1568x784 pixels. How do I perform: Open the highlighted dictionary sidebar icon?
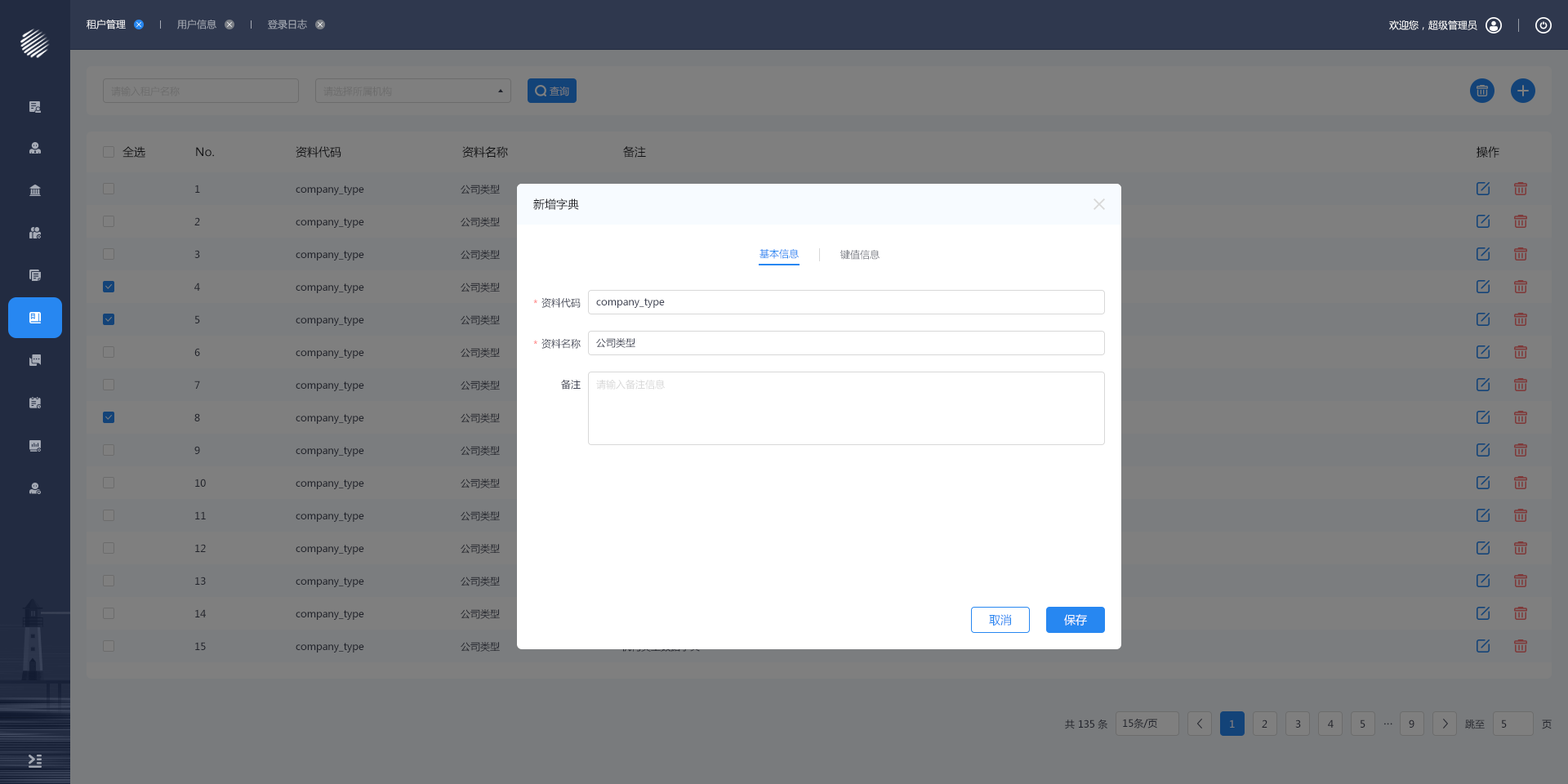click(x=35, y=318)
